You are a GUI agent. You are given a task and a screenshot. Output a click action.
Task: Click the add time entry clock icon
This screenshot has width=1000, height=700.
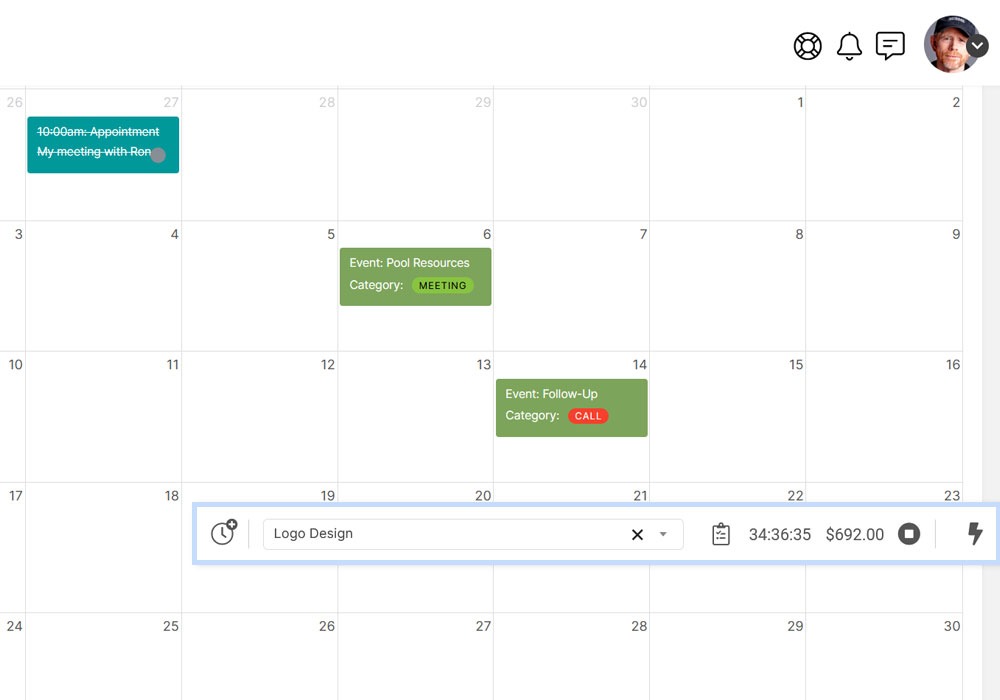[224, 533]
